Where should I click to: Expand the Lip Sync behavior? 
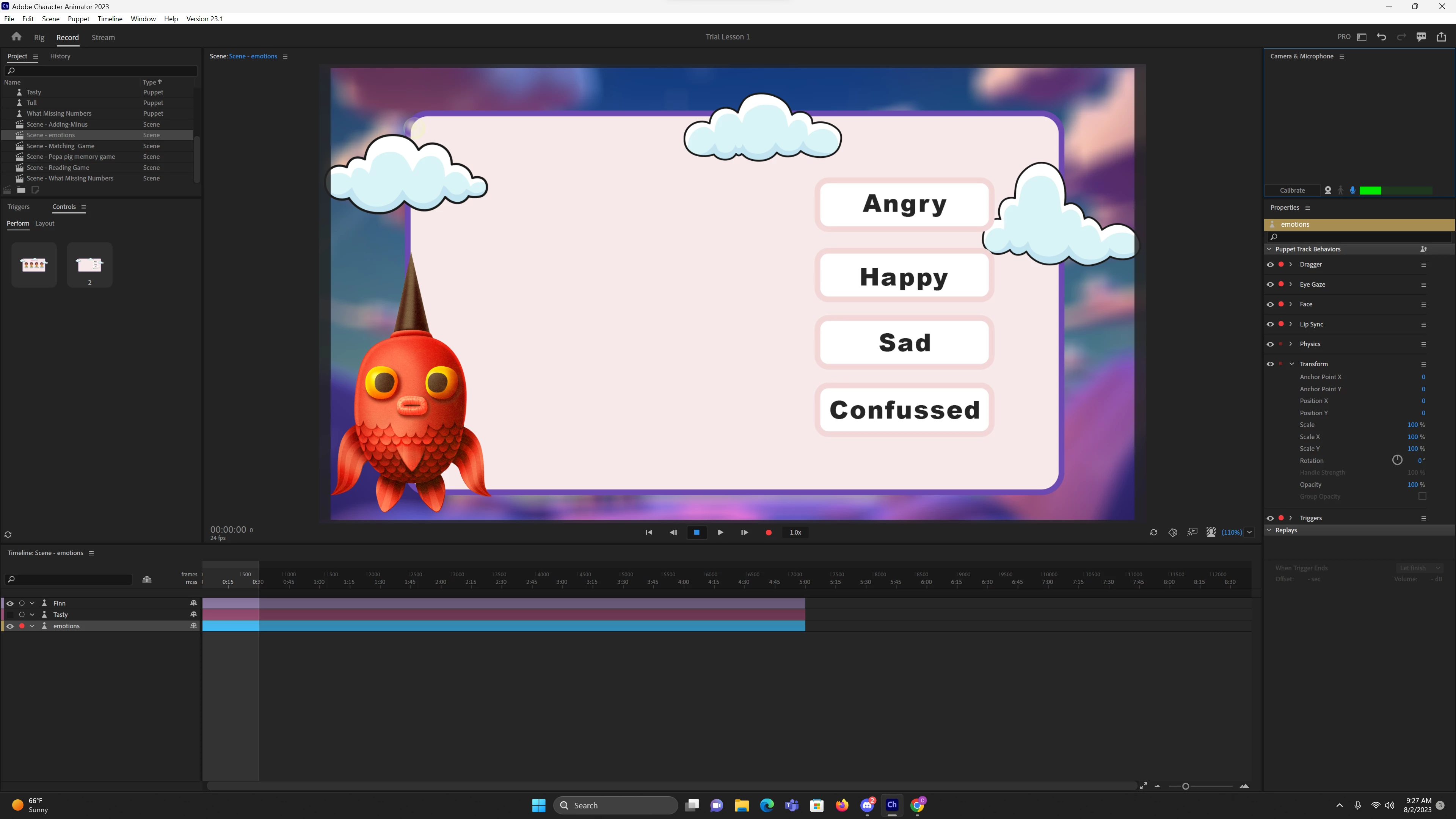[1290, 325]
